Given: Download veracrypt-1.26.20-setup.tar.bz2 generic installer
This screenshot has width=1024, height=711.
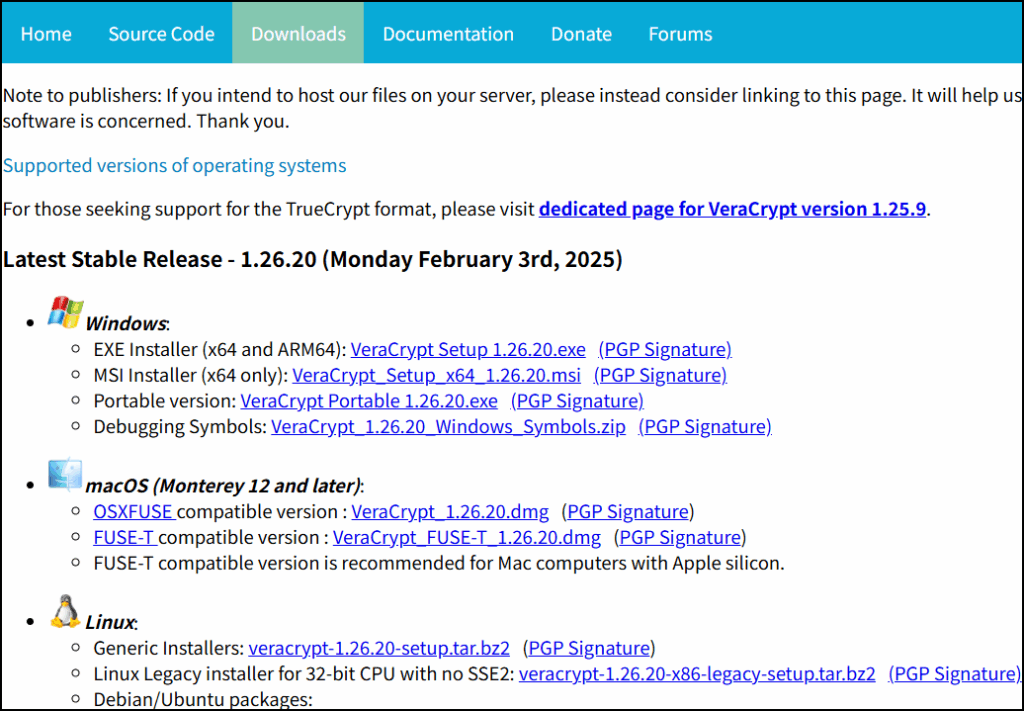Looking at the screenshot, I should point(379,648).
